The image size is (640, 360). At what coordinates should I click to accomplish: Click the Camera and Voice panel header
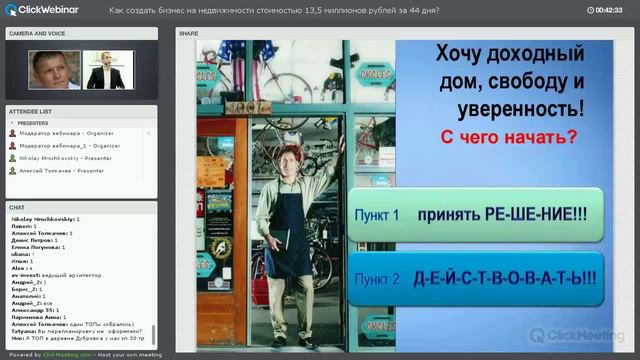(82, 33)
